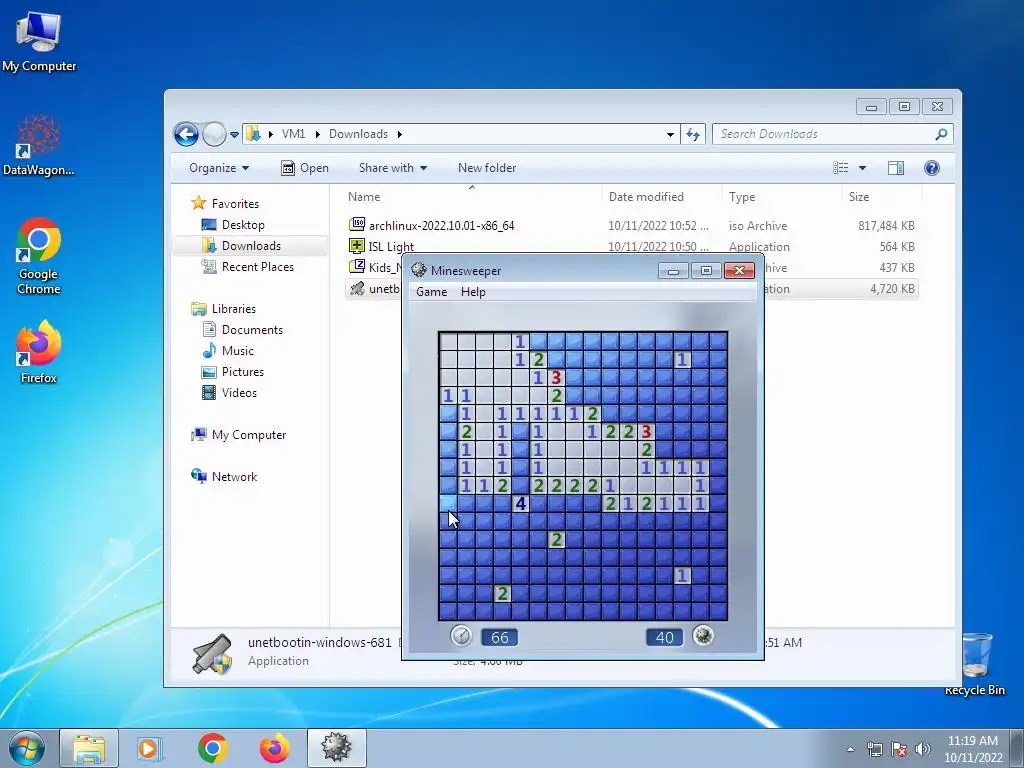Screen dimensions: 1024x768
Task: Select Network in navigation pane
Action: pyautogui.click(x=234, y=477)
